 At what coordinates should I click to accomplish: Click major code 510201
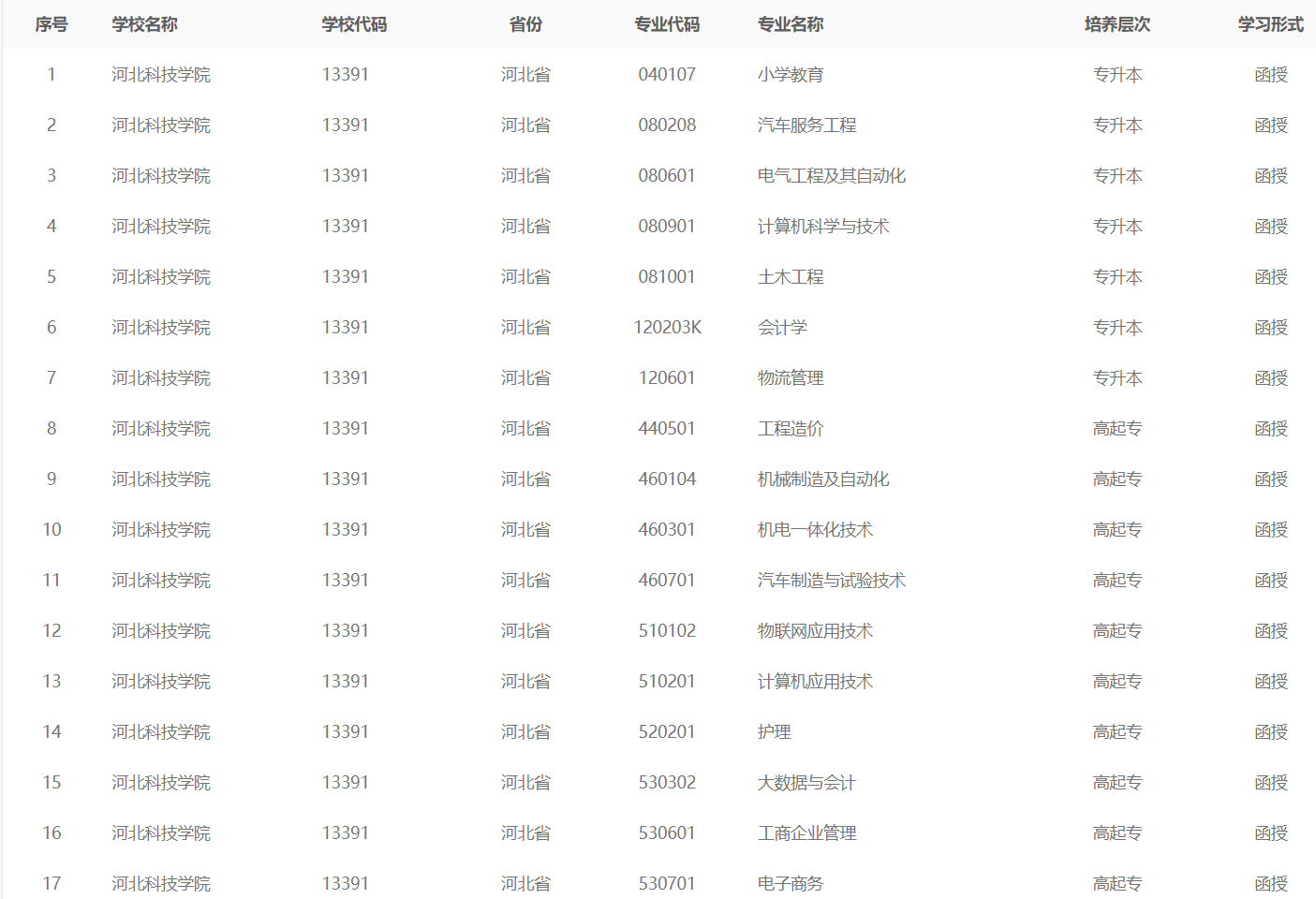coord(667,682)
